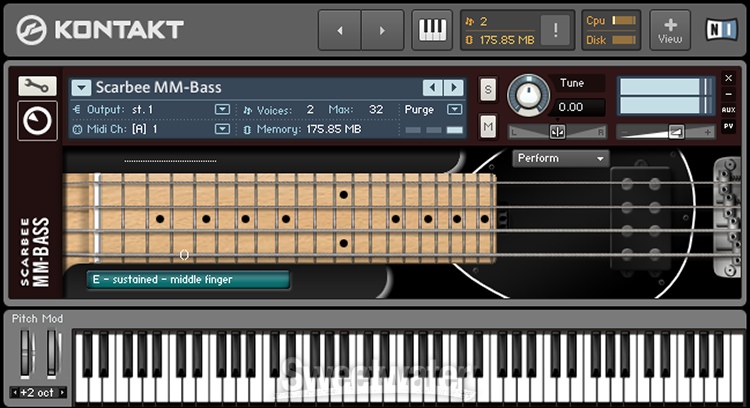Click the pan slider handle
Image resolution: width=750 pixels, height=408 pixels.
pos(557,132)
